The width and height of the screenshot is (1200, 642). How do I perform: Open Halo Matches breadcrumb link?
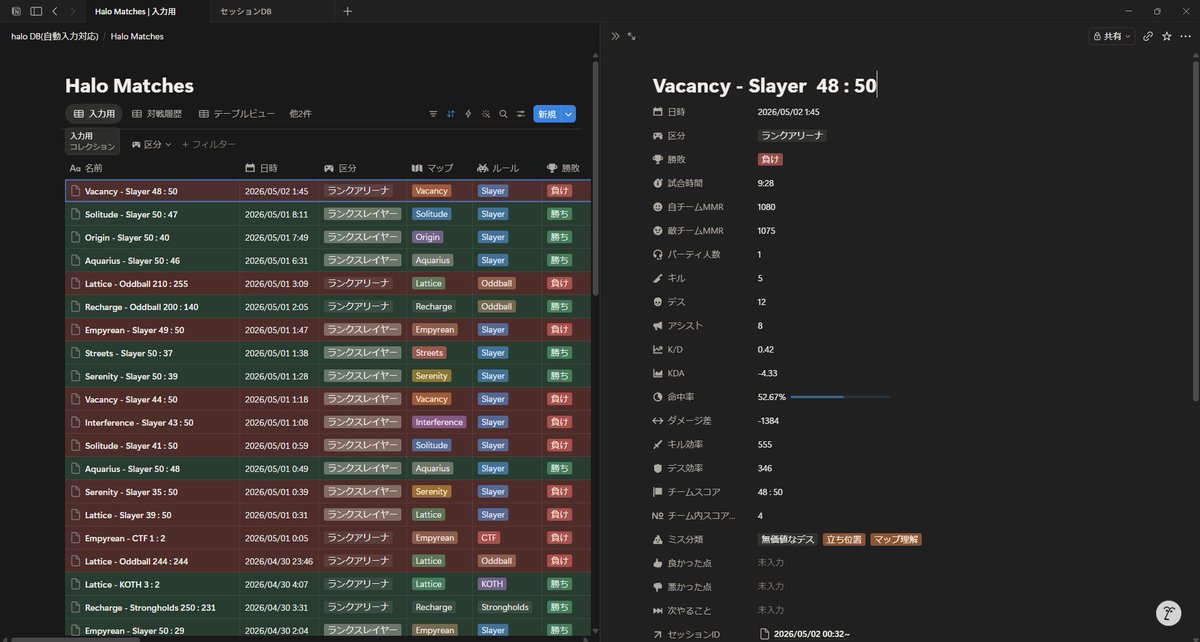coord(137,36)
